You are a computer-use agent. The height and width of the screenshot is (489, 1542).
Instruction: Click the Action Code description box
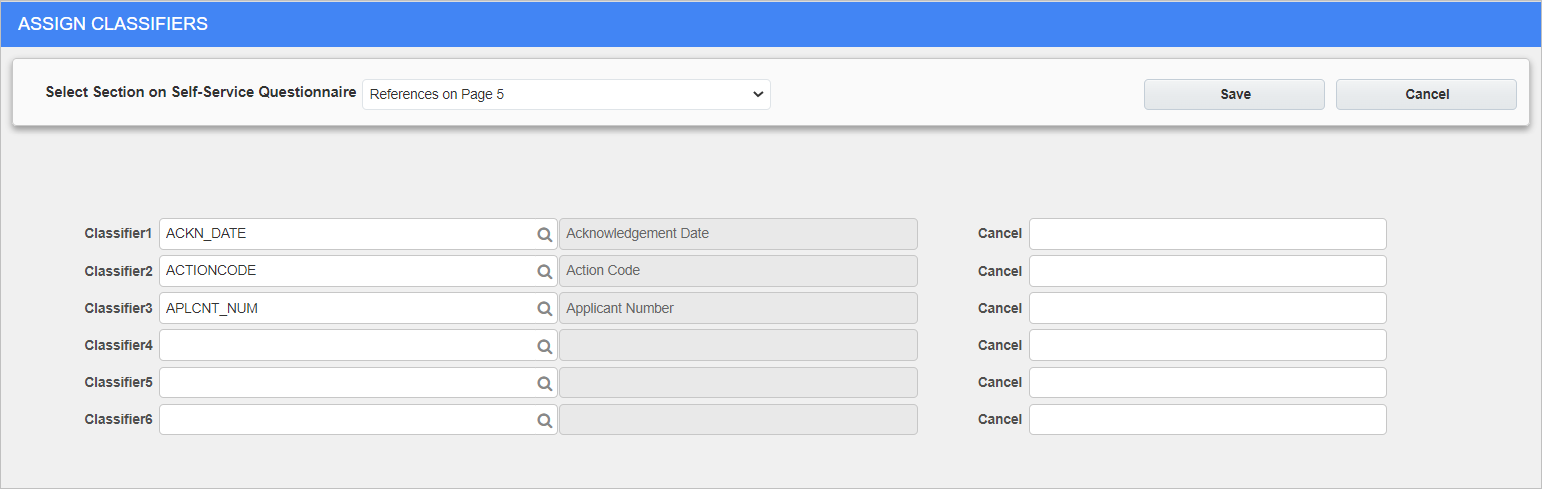coord(738,271)
